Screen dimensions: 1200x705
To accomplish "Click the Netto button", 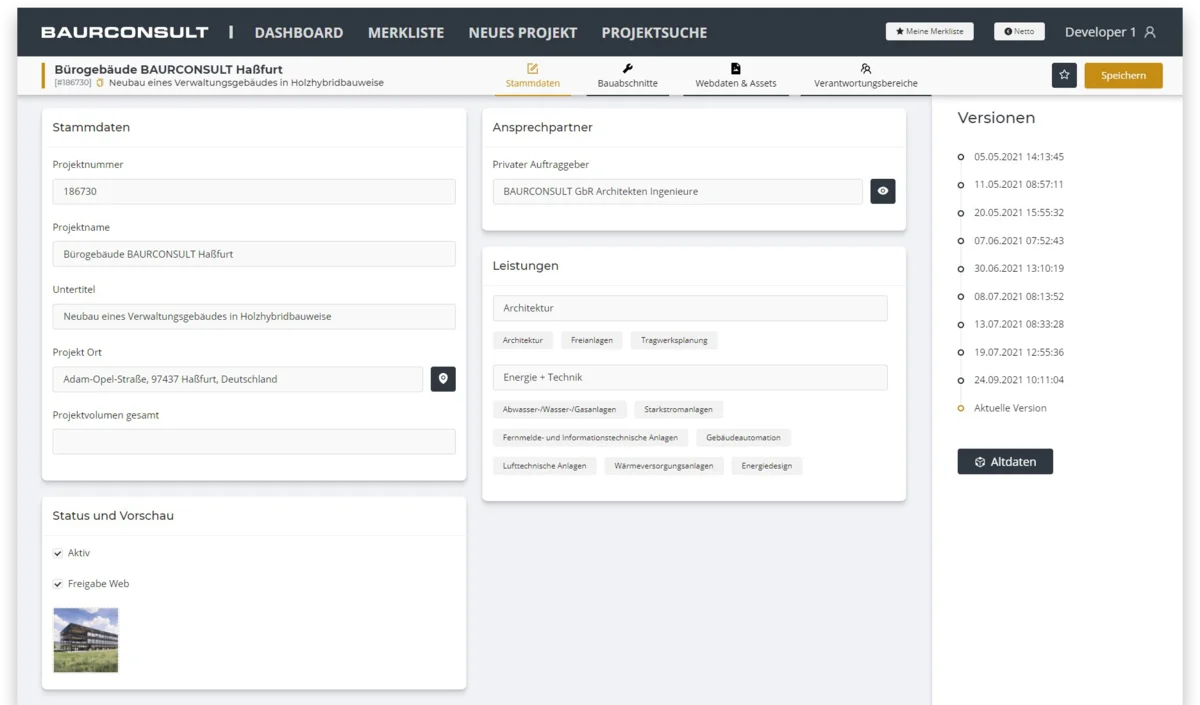I will coord(1019,31).
